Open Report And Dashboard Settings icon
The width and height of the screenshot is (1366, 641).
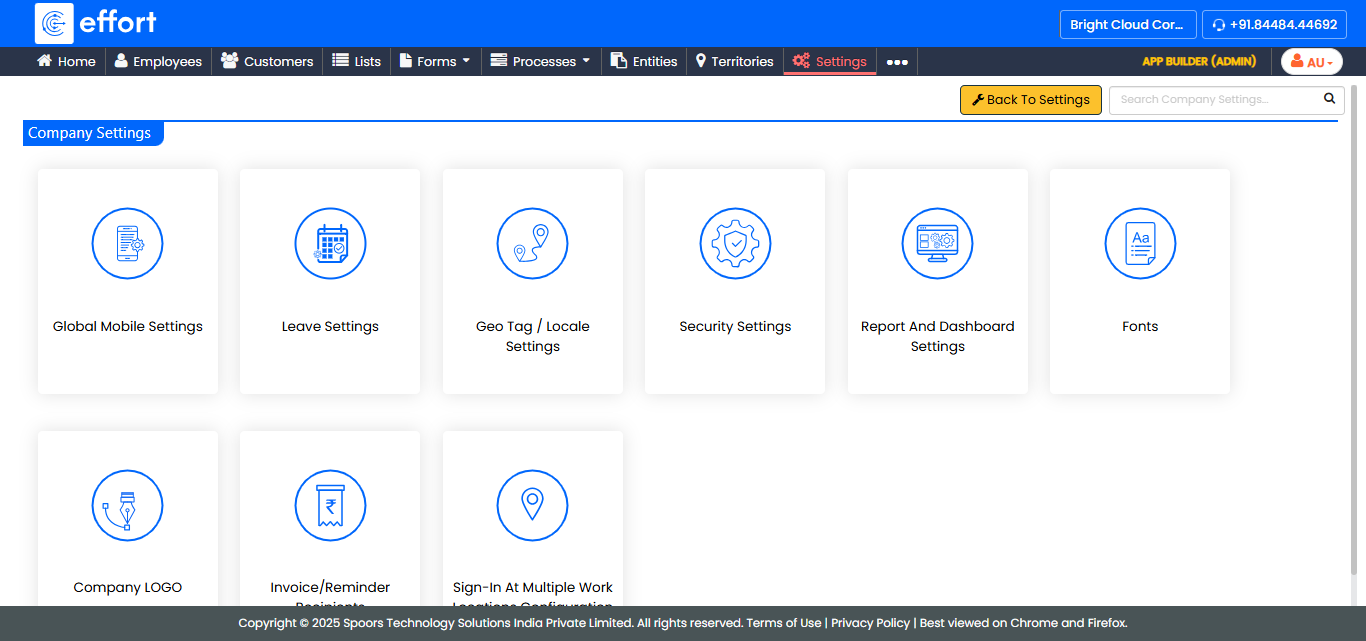click(937, 243)
